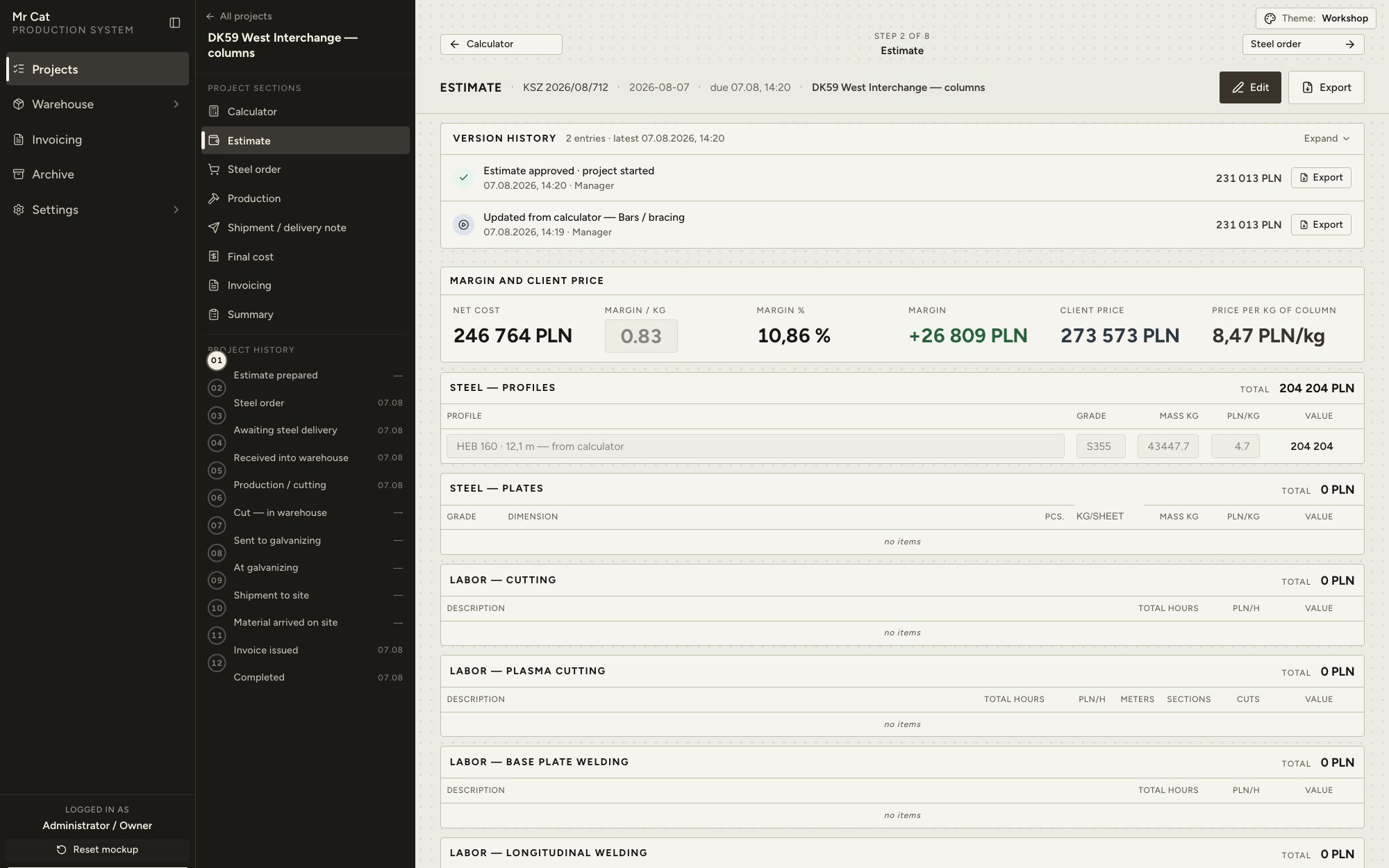Export the 'Estimate approved' version
The width and height of the screenshot is (1389, 868).
(1321, 178)
